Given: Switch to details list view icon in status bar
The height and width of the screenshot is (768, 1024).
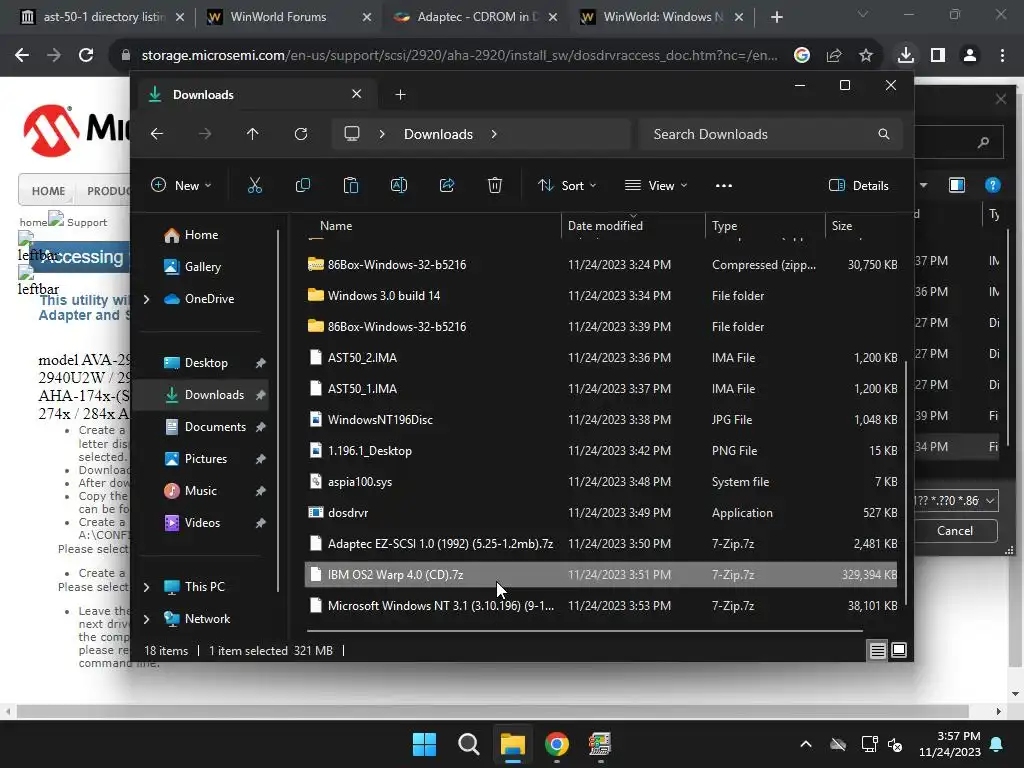Looking at the screenshot, I should 878,650.
